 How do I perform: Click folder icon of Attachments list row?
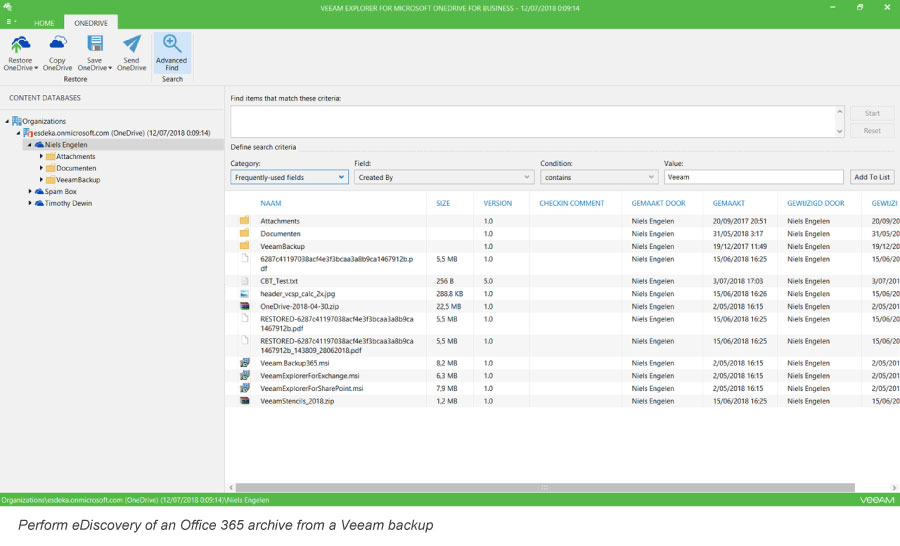(245, 220)
